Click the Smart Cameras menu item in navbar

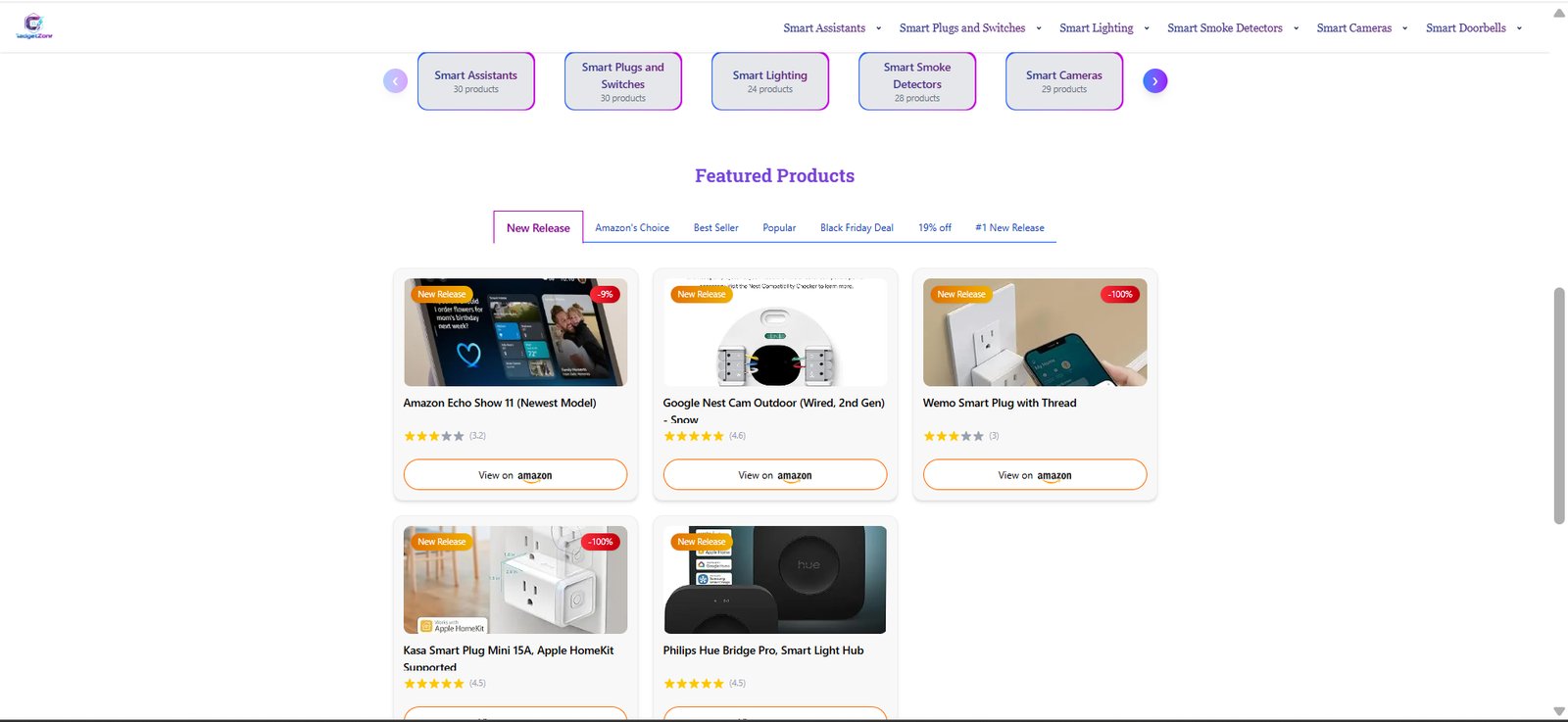(1353, 27)
